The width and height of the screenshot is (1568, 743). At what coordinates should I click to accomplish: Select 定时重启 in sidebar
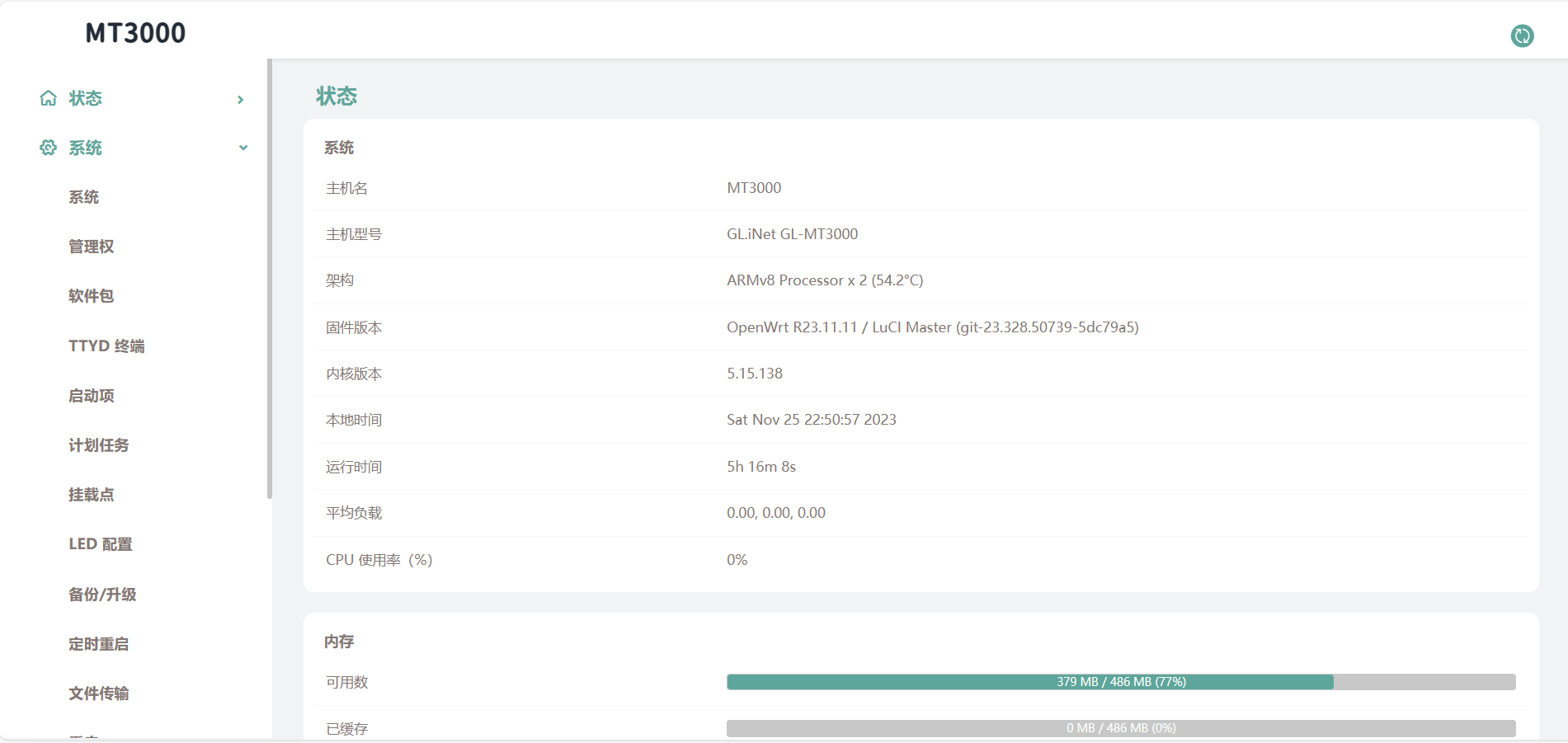coord(98,644)
